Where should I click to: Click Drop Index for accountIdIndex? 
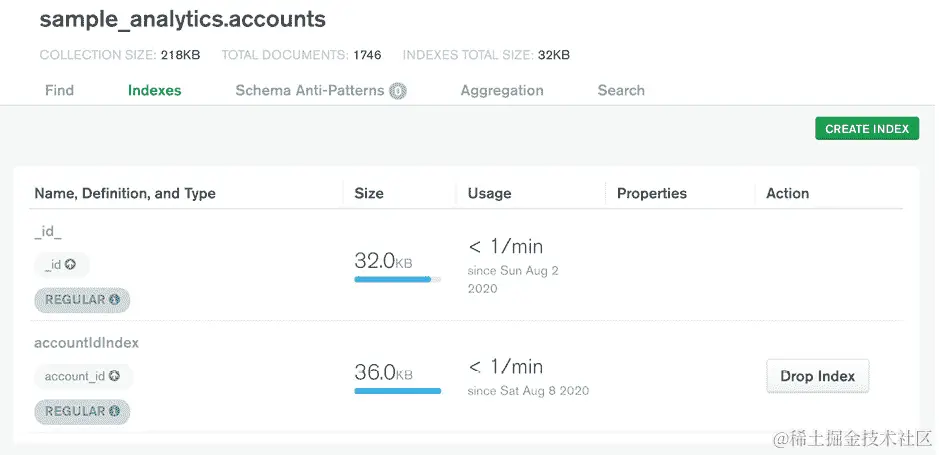pyautogui.click(x=817, y=376)
